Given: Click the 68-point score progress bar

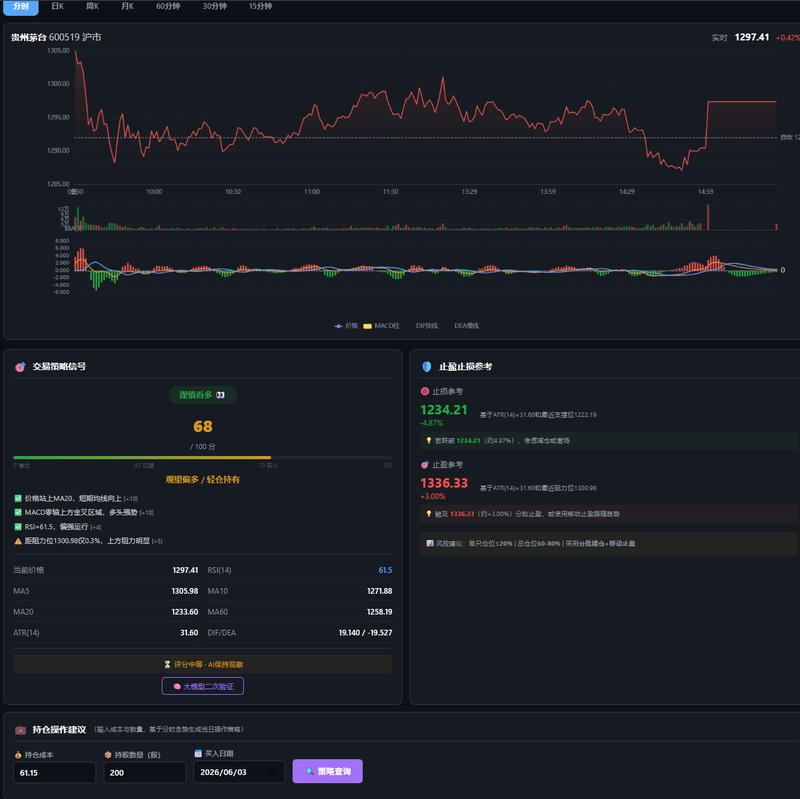Looking at the screenshot, I should pos(203,458).
